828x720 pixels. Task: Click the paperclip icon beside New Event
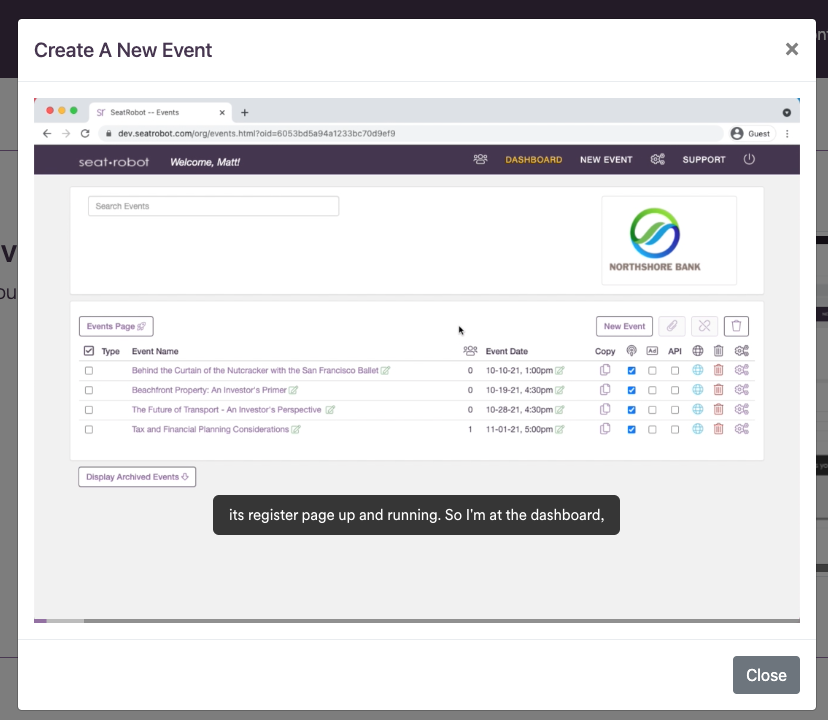(672, 326)
